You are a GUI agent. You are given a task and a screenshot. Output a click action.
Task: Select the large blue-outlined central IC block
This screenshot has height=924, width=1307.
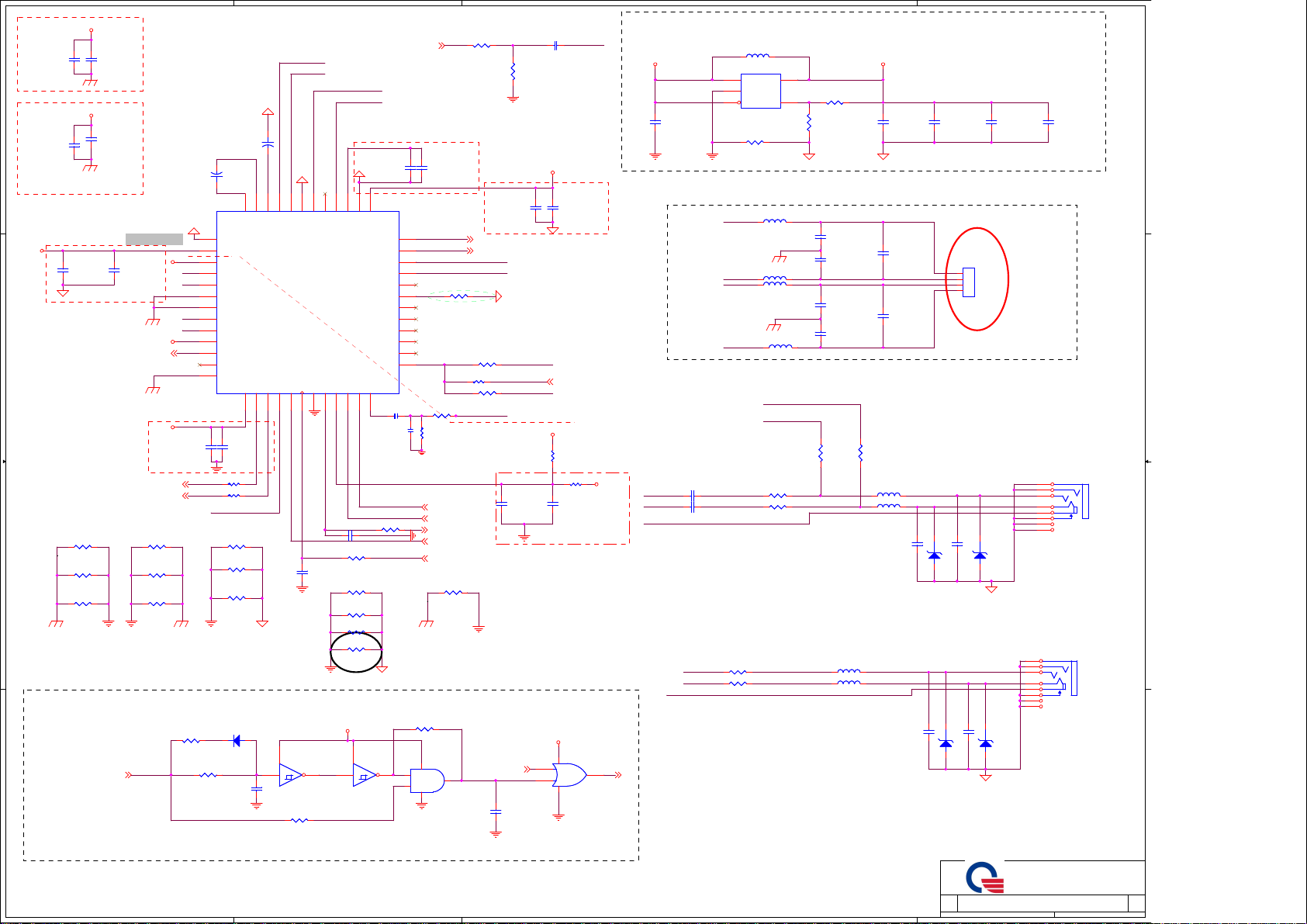tap(308, 303)
